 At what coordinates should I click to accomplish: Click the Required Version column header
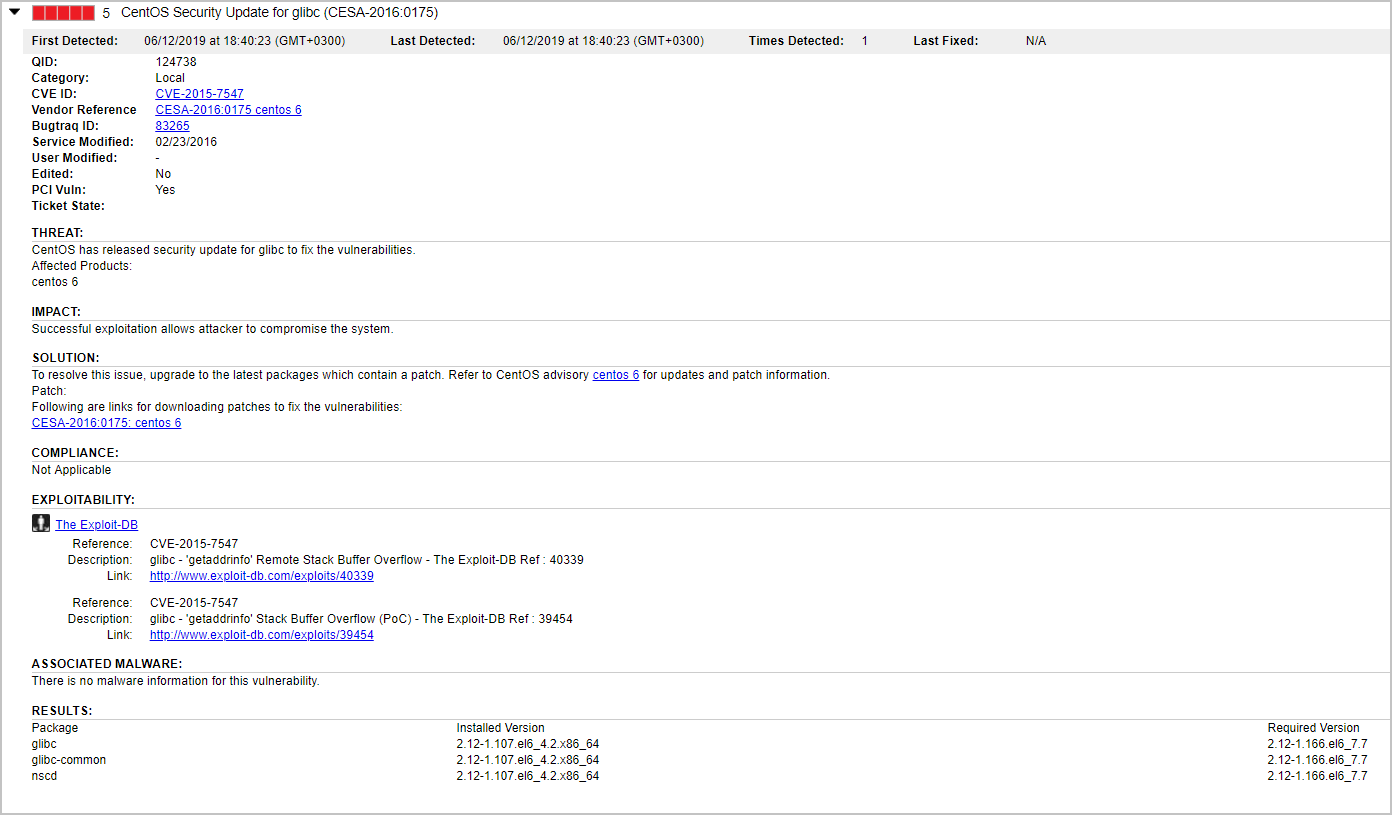pyautogui.click(x=1314, y=728)
